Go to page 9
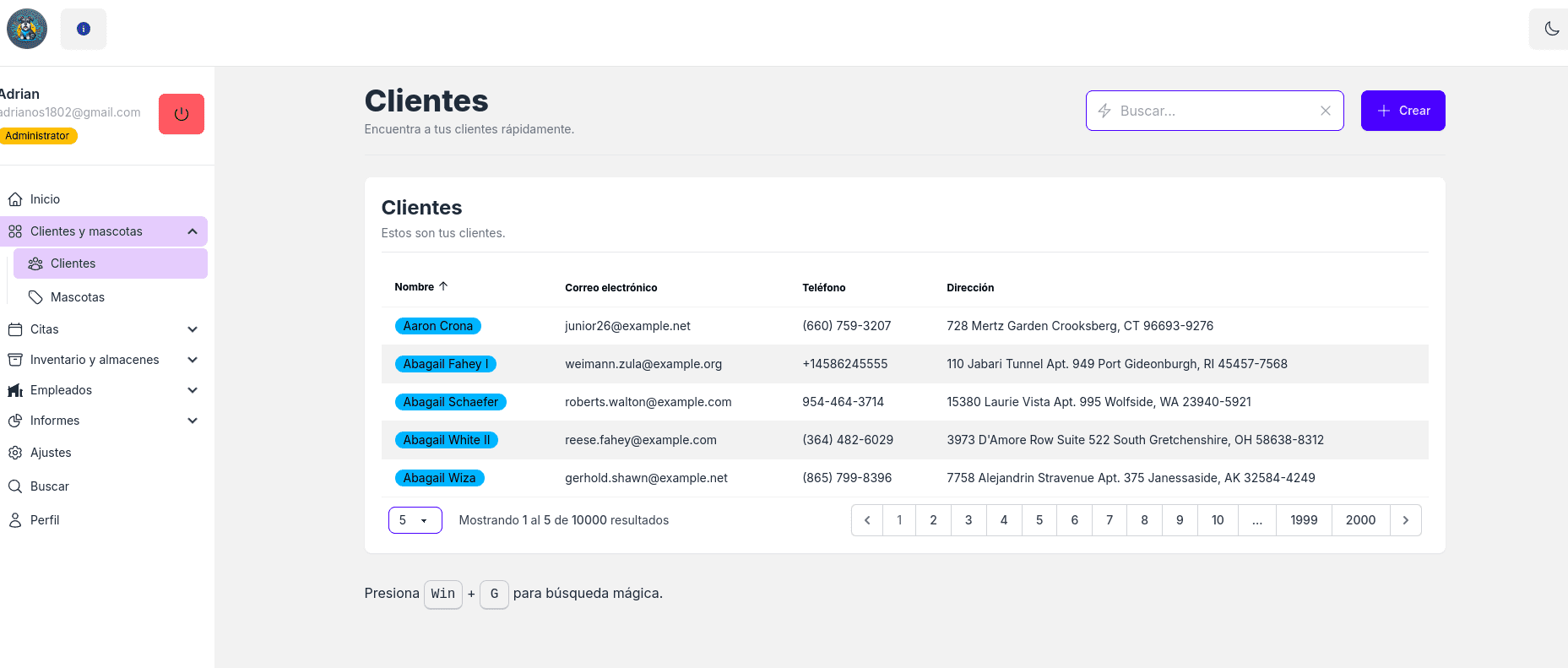The height and width of the screenshot is (668, 1568). (1180, 520)
